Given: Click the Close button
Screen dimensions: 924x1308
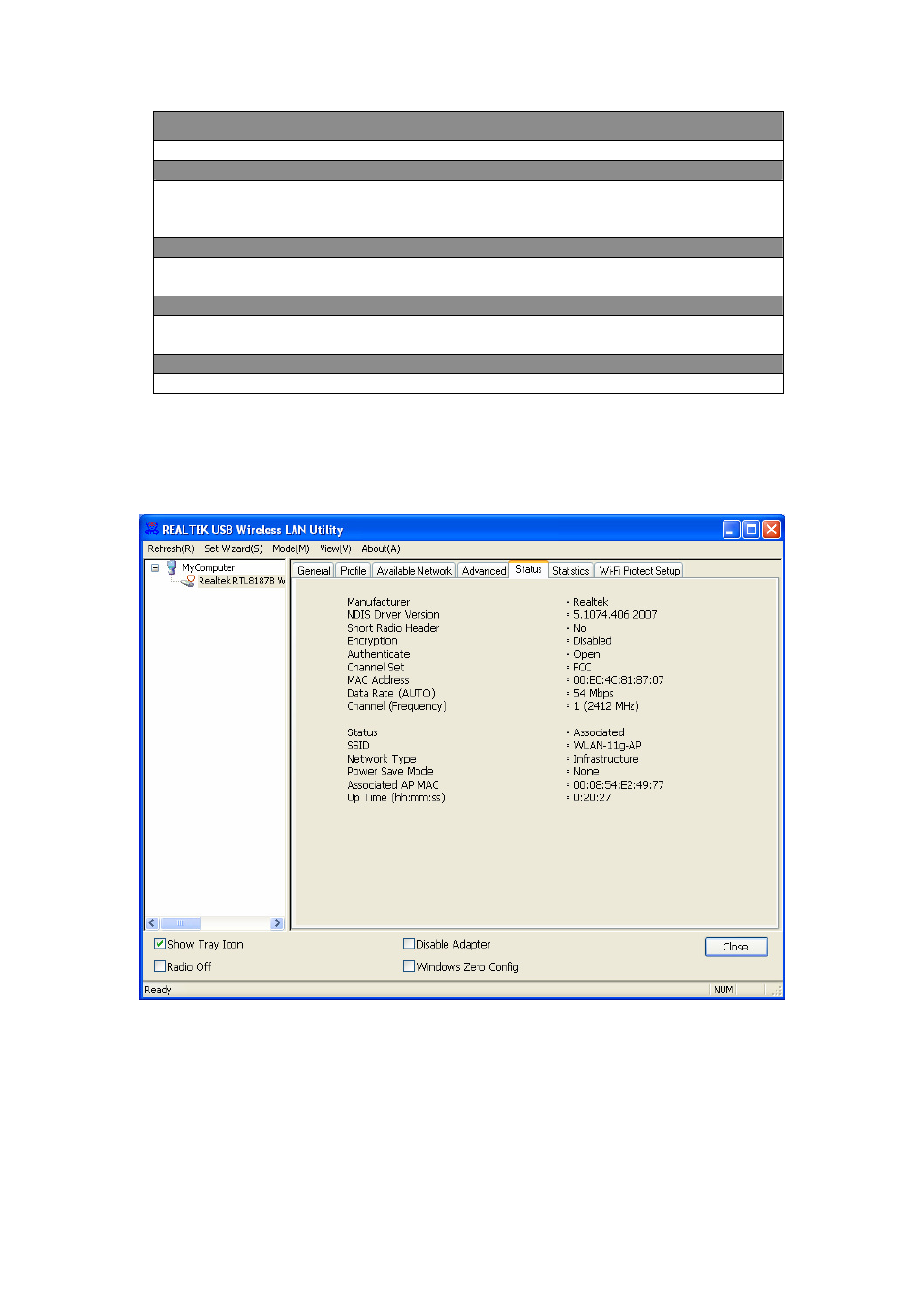Looking at the screenshot, I should click(736, 947).
